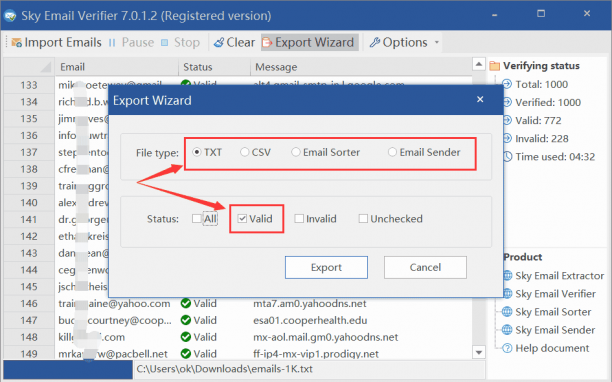Click the Import Emails envelope icon
The image size is (612, 382).
tap(16, 42)
